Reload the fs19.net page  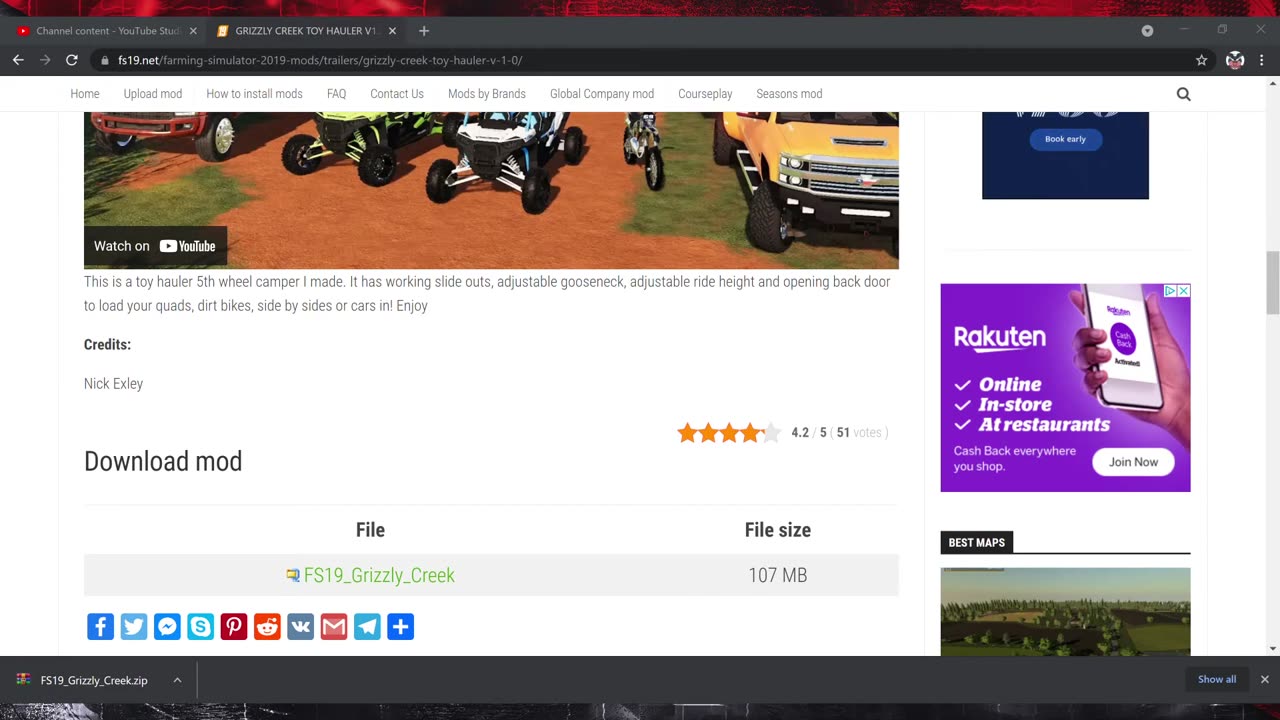(x=72, y=60)
